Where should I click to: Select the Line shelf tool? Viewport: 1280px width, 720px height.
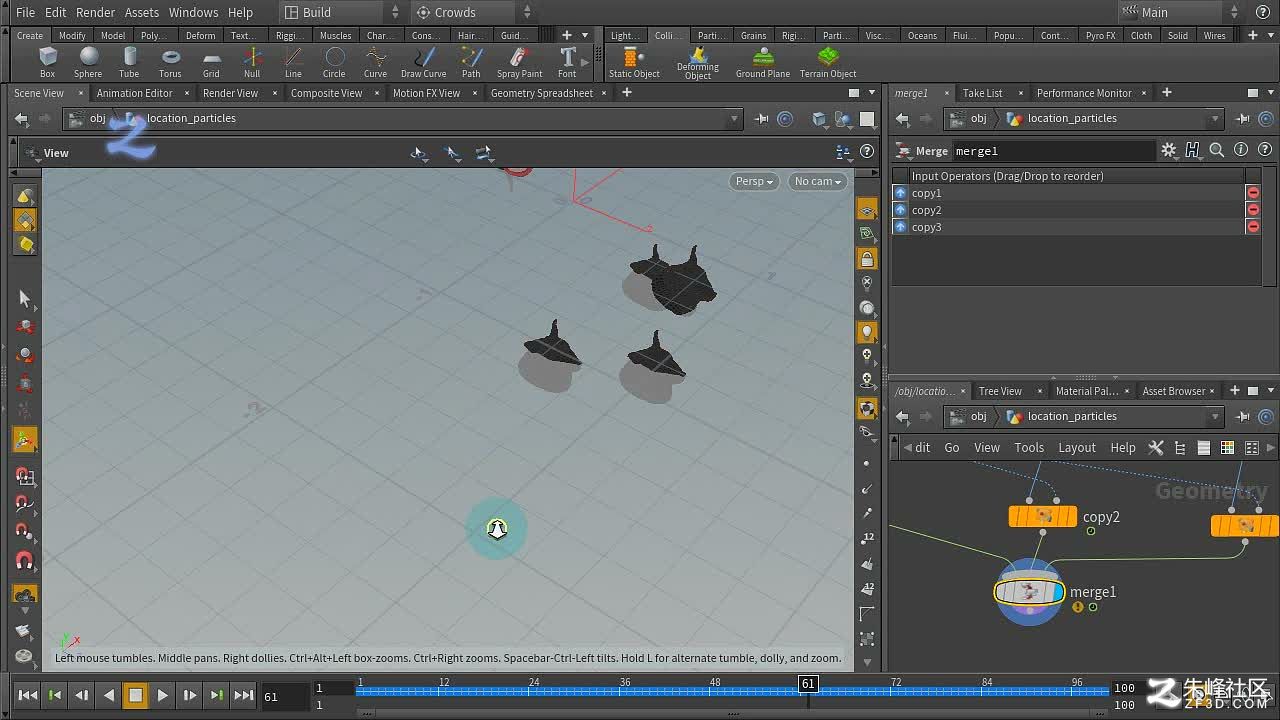(293, 62)
